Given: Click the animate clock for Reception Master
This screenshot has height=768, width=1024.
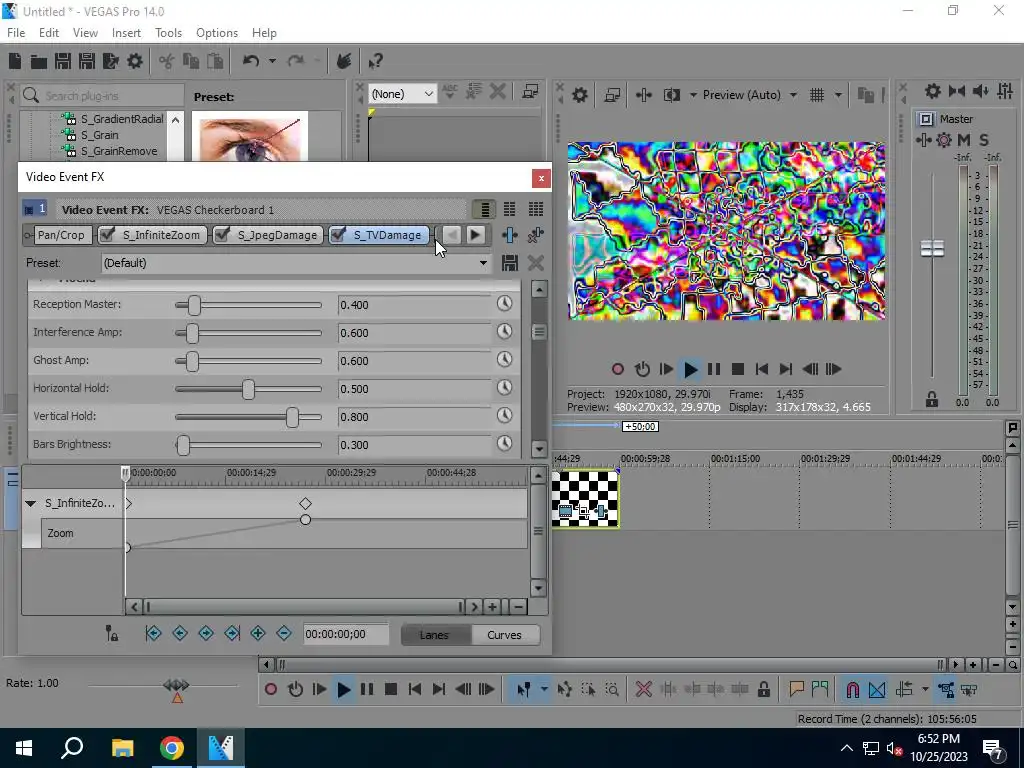Looking at the screenshot, I should pos(504,304).
